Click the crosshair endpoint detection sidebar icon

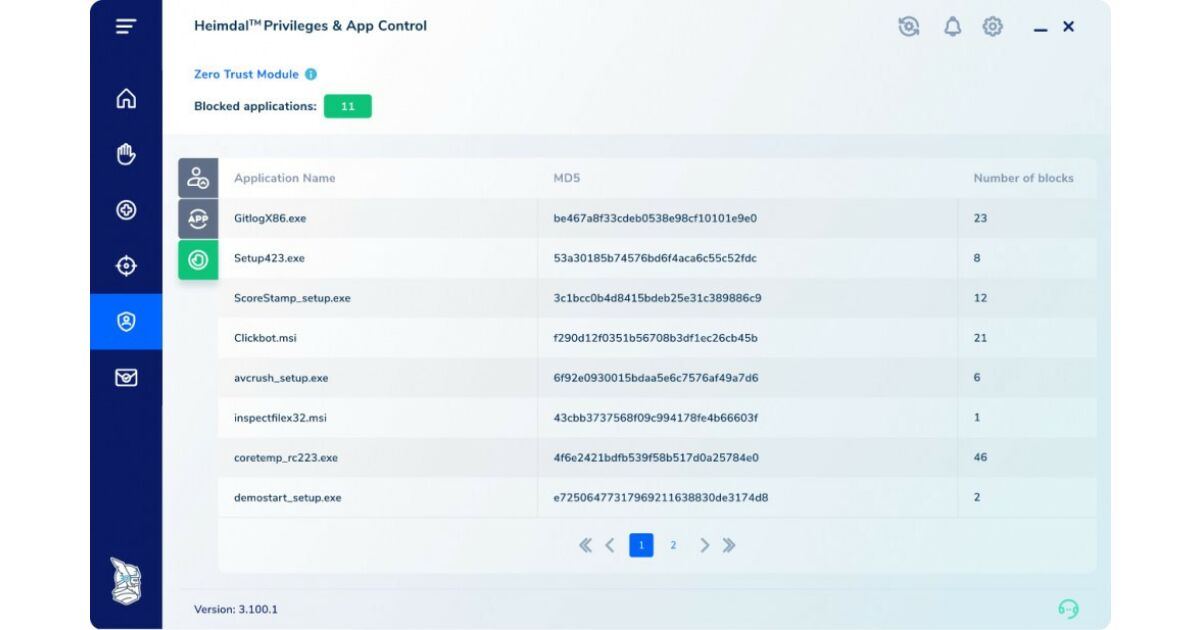point(126,266)
